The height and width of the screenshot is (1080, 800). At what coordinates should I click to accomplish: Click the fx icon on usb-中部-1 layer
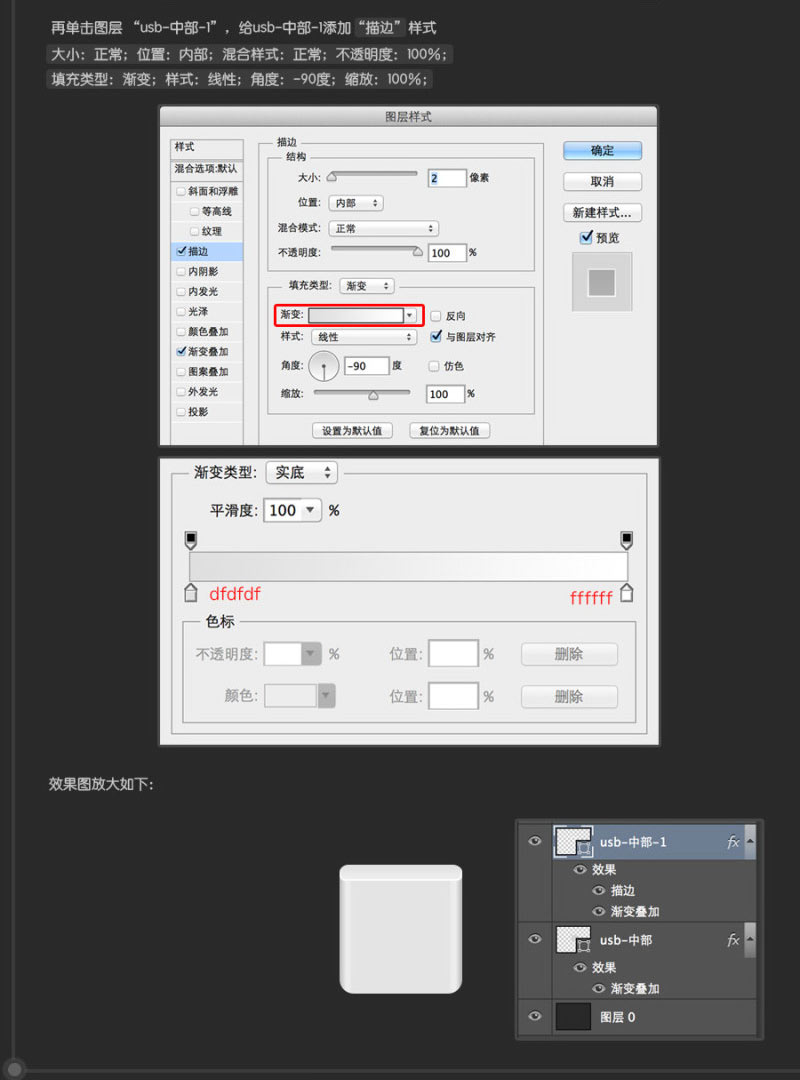(733, 841)
